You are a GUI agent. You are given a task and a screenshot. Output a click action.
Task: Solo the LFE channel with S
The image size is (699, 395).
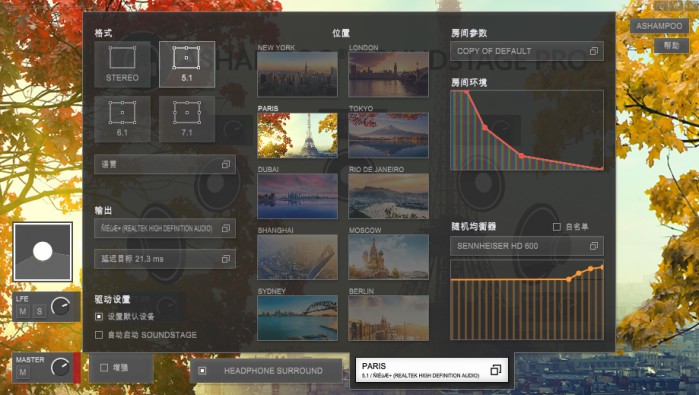39,311
